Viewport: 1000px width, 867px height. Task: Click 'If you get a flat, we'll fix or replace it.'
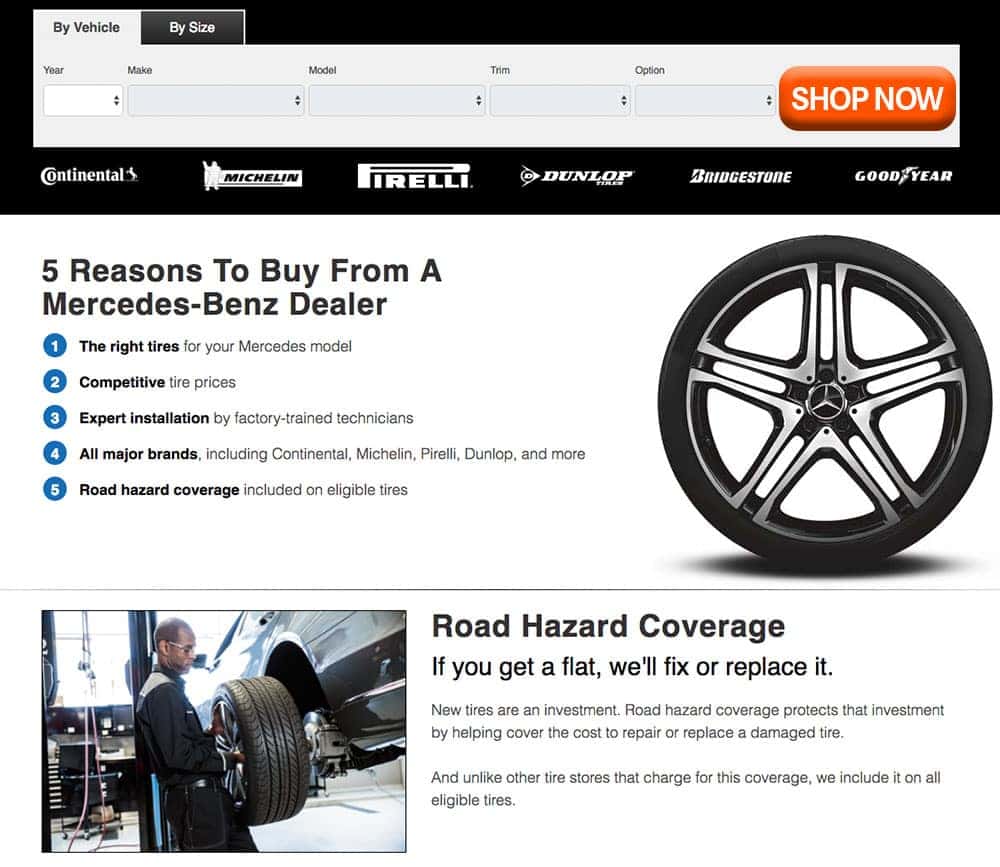tap(633, 667)
